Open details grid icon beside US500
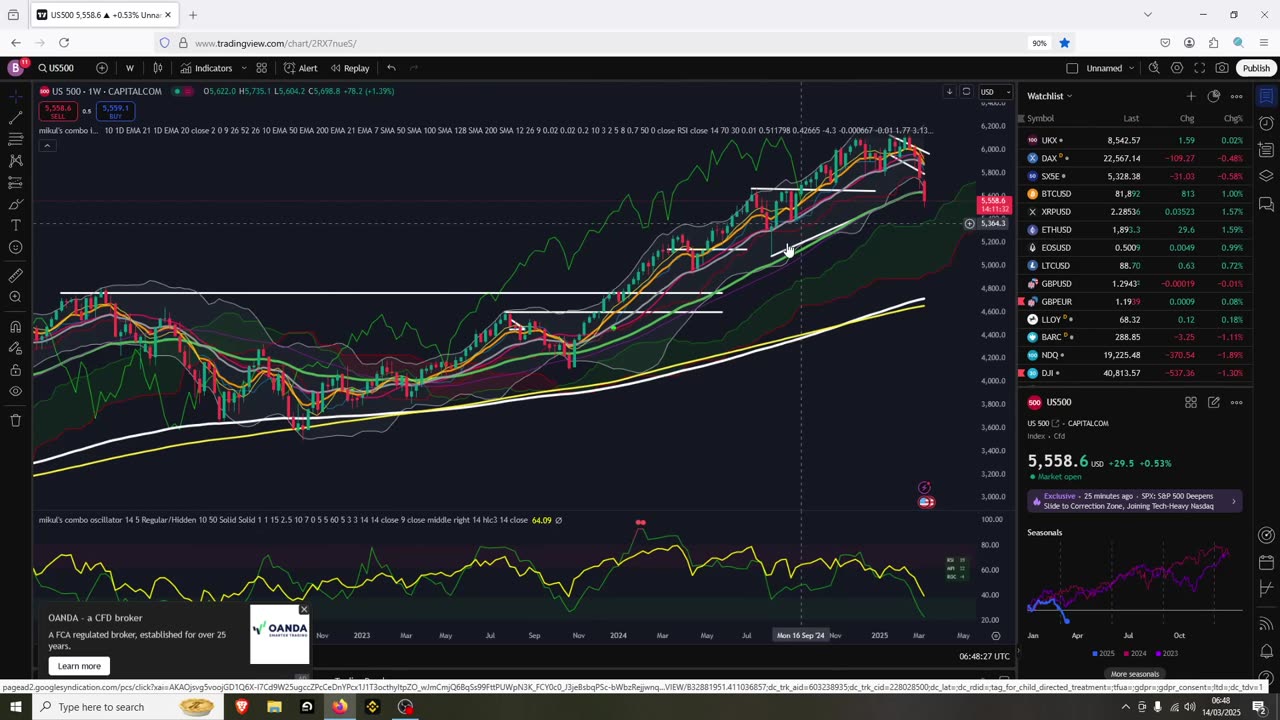The width and height of the screenshot is (1280, 720). click(x=1191, y=402)
